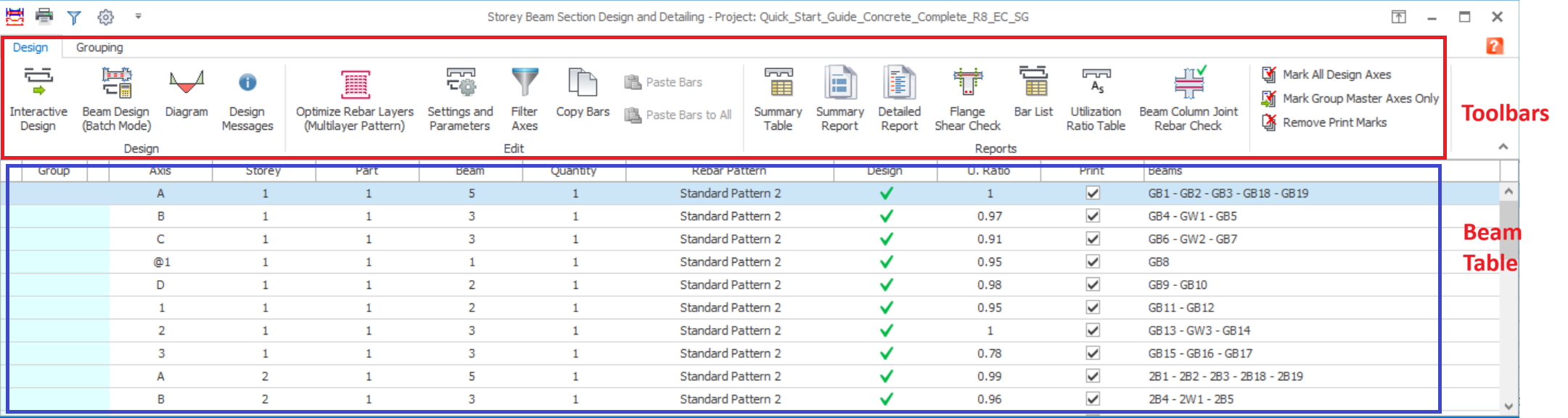Click Mark All Design Axes
The image size is (1568, 418).
(x=1336, y=75)
